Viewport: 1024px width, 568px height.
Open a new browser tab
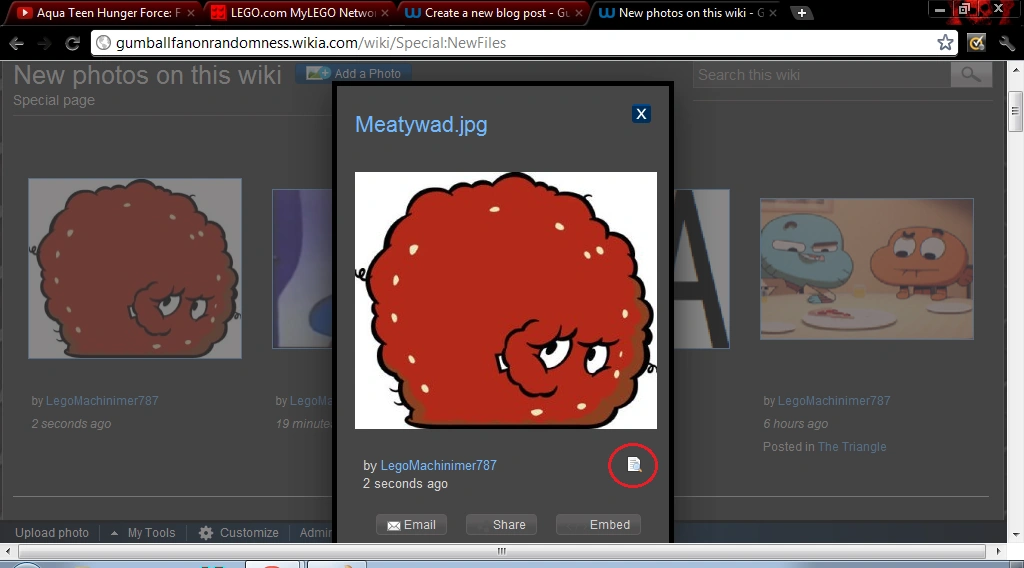(801, 12)
